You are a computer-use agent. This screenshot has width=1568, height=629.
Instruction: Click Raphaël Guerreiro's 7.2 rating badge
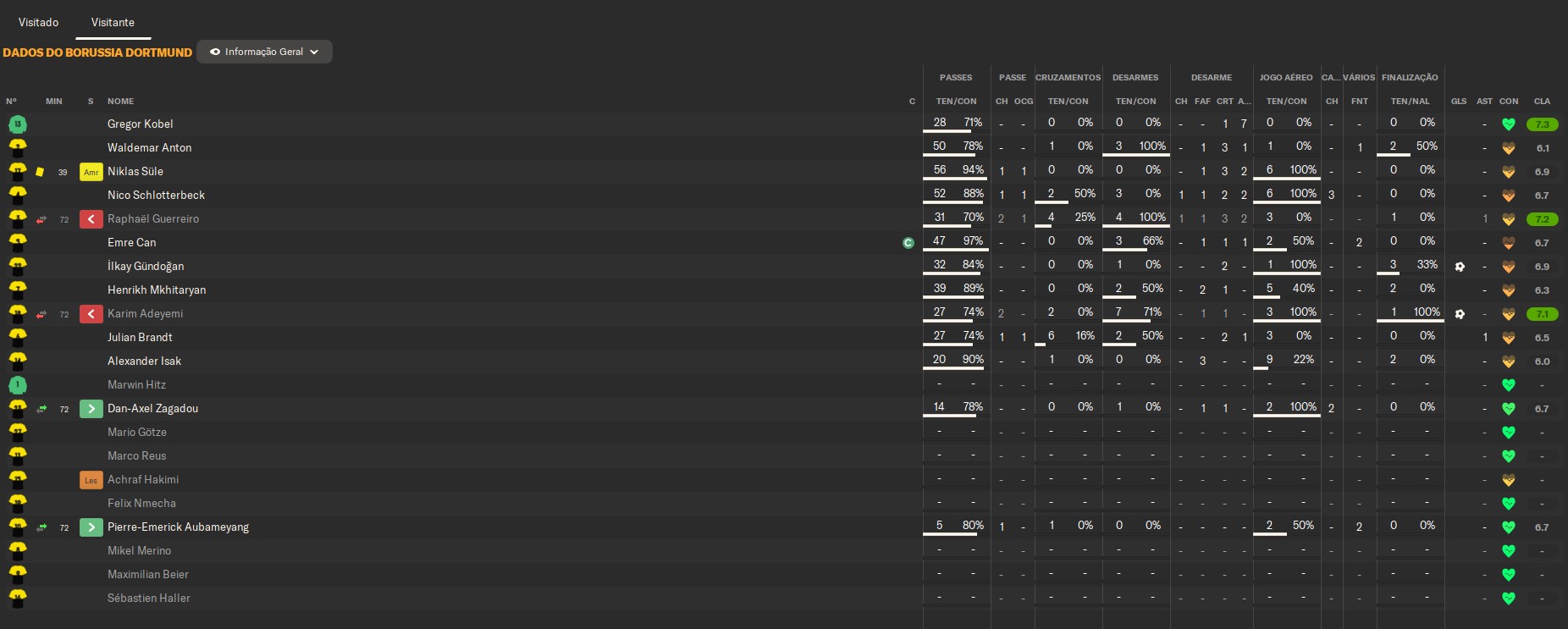1542,219
